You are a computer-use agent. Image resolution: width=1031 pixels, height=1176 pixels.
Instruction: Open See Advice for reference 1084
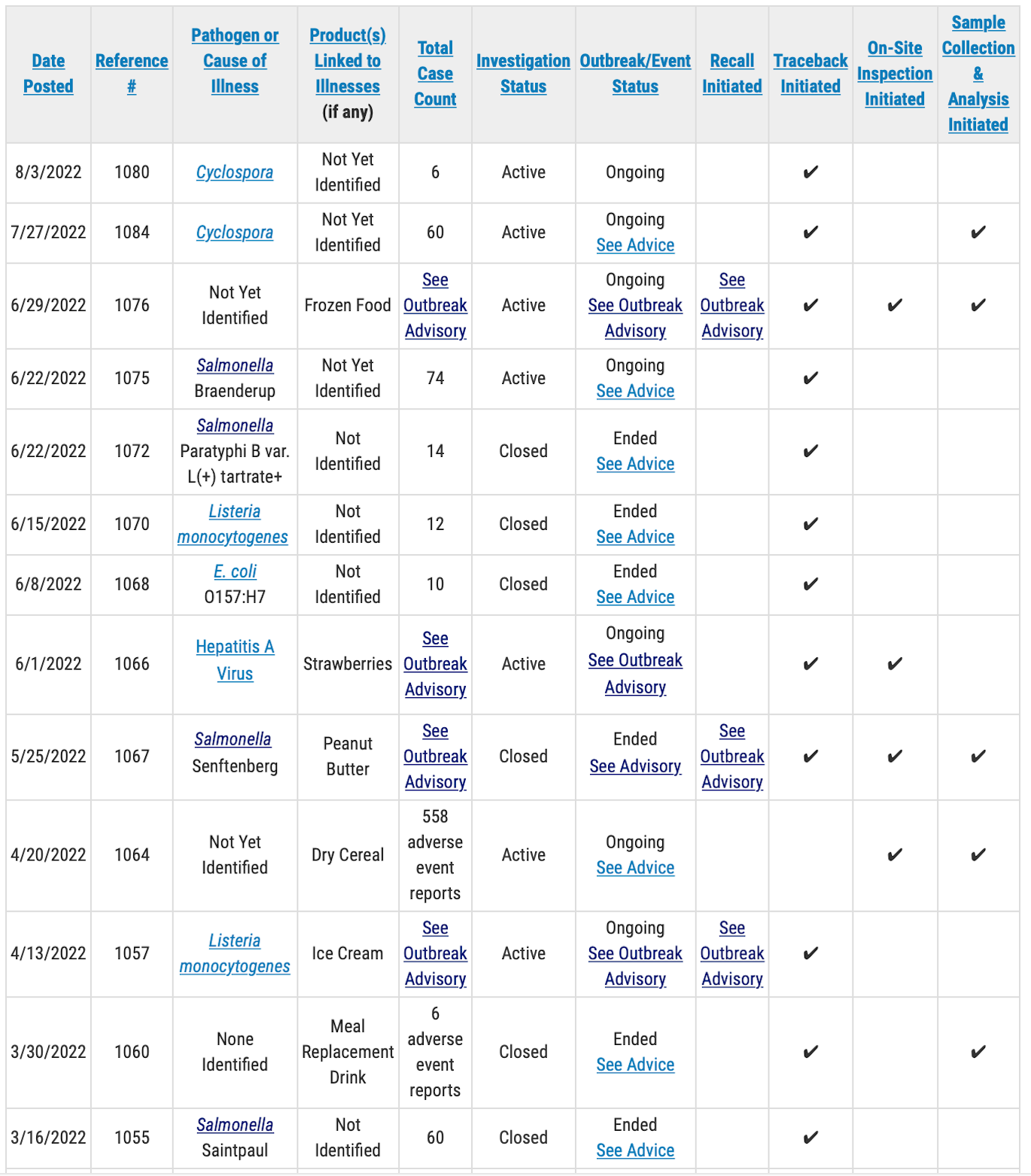pos(635,245)
